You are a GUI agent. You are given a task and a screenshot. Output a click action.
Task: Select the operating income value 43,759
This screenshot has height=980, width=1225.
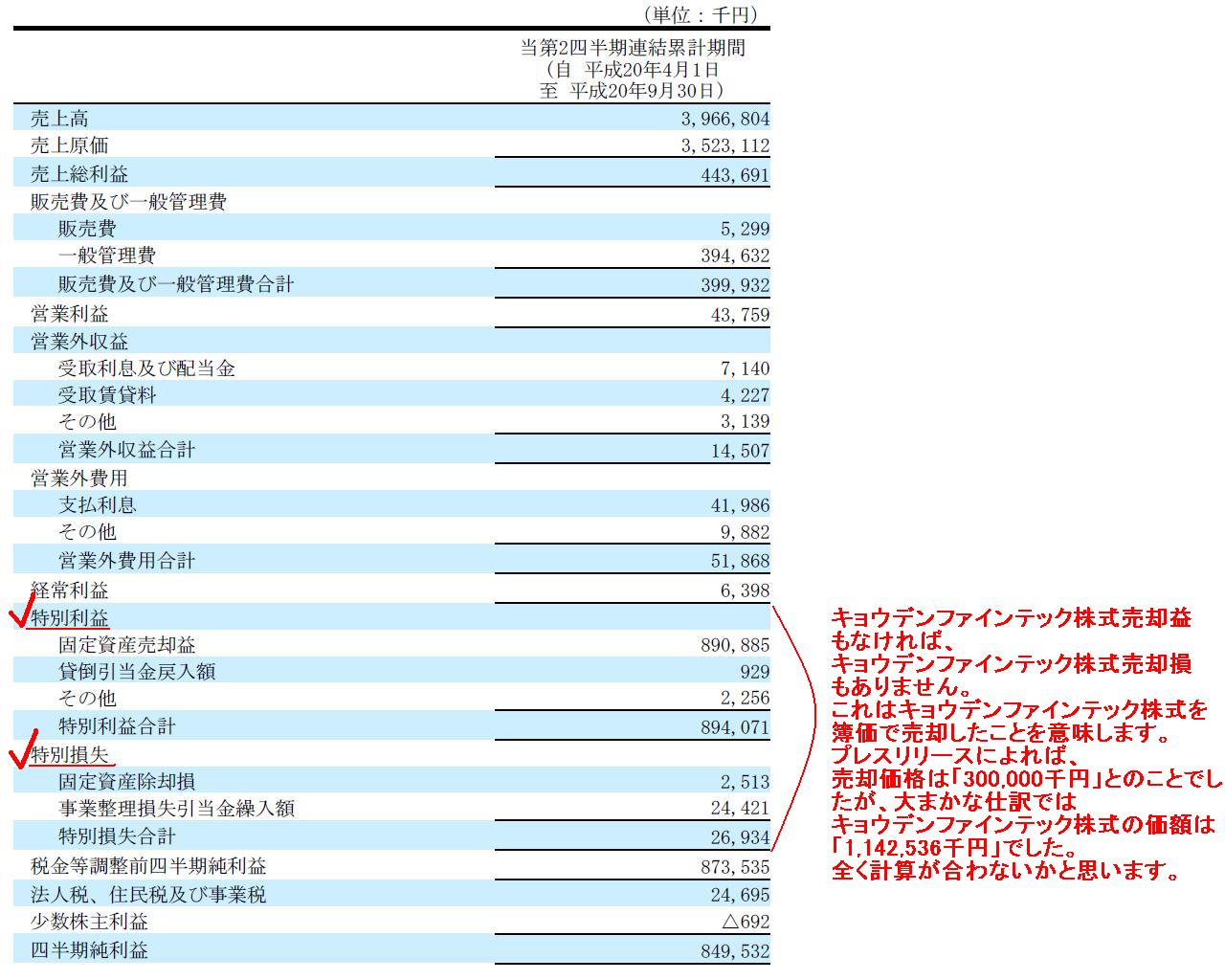pyautogui.click(x=742, y=314)
